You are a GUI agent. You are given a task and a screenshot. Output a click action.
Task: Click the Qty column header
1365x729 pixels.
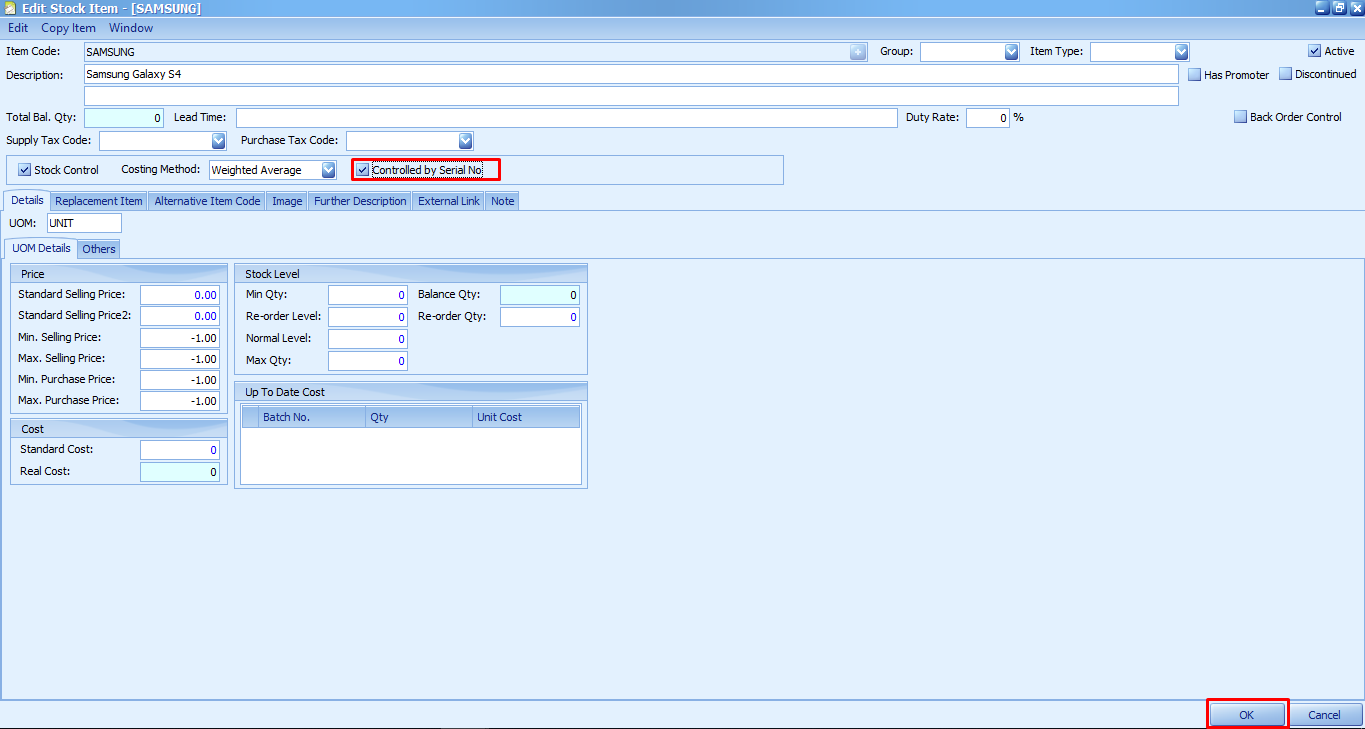pos(420,417)
